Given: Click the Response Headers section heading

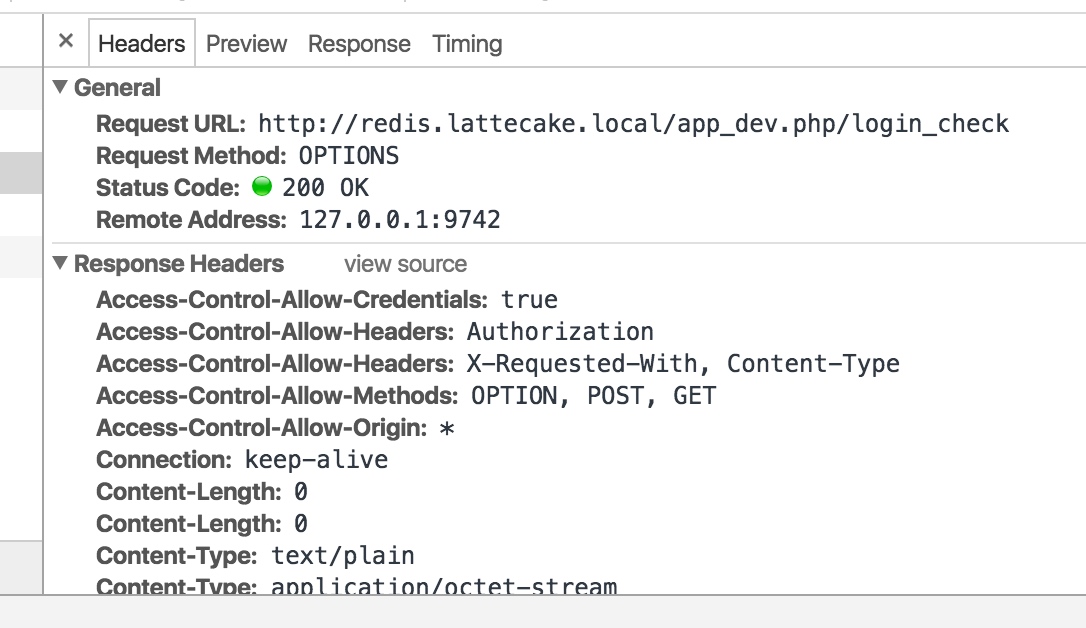Looking at the screenshot, I should [179, 264].
